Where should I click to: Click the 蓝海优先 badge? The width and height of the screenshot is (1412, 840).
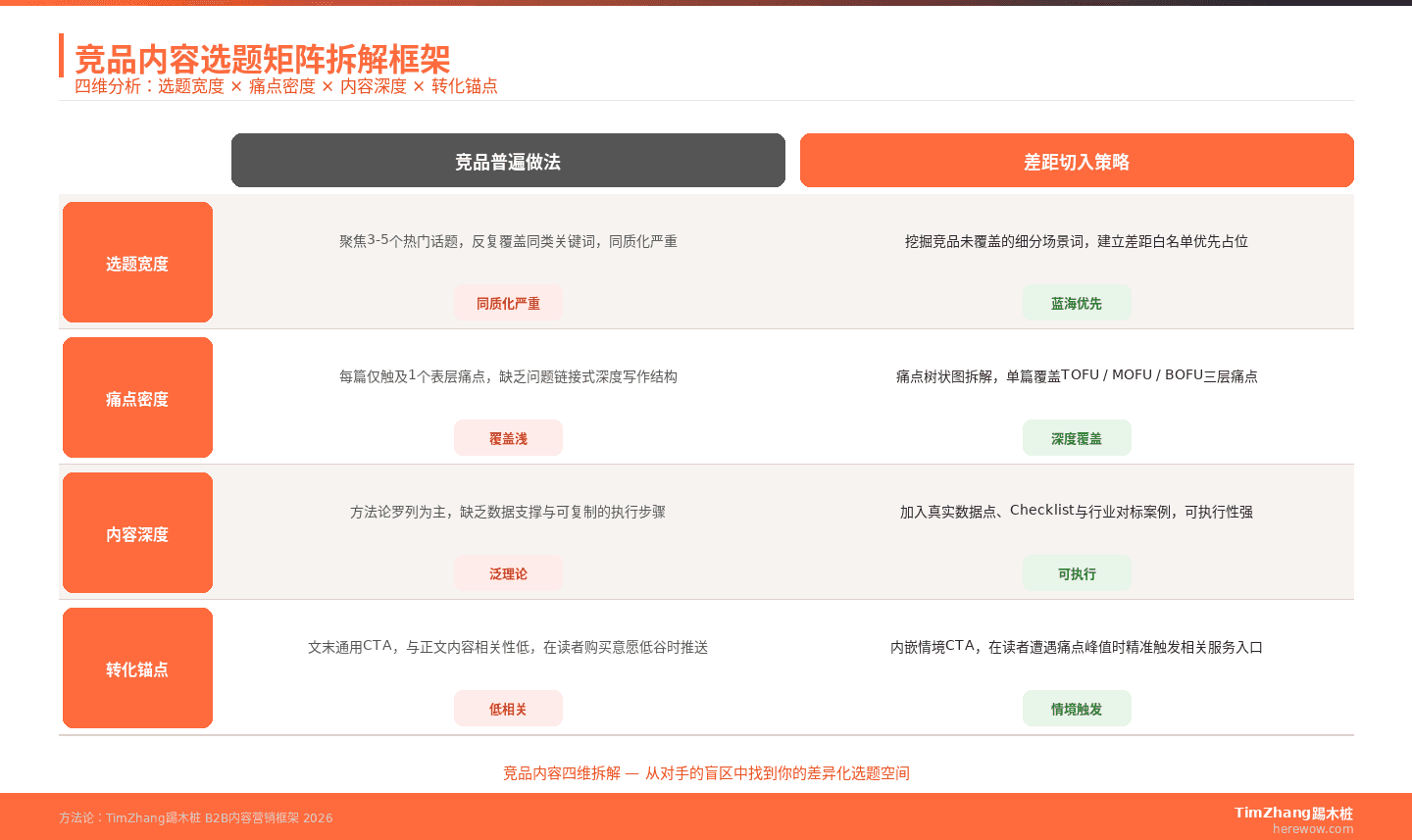point(1077,303)
